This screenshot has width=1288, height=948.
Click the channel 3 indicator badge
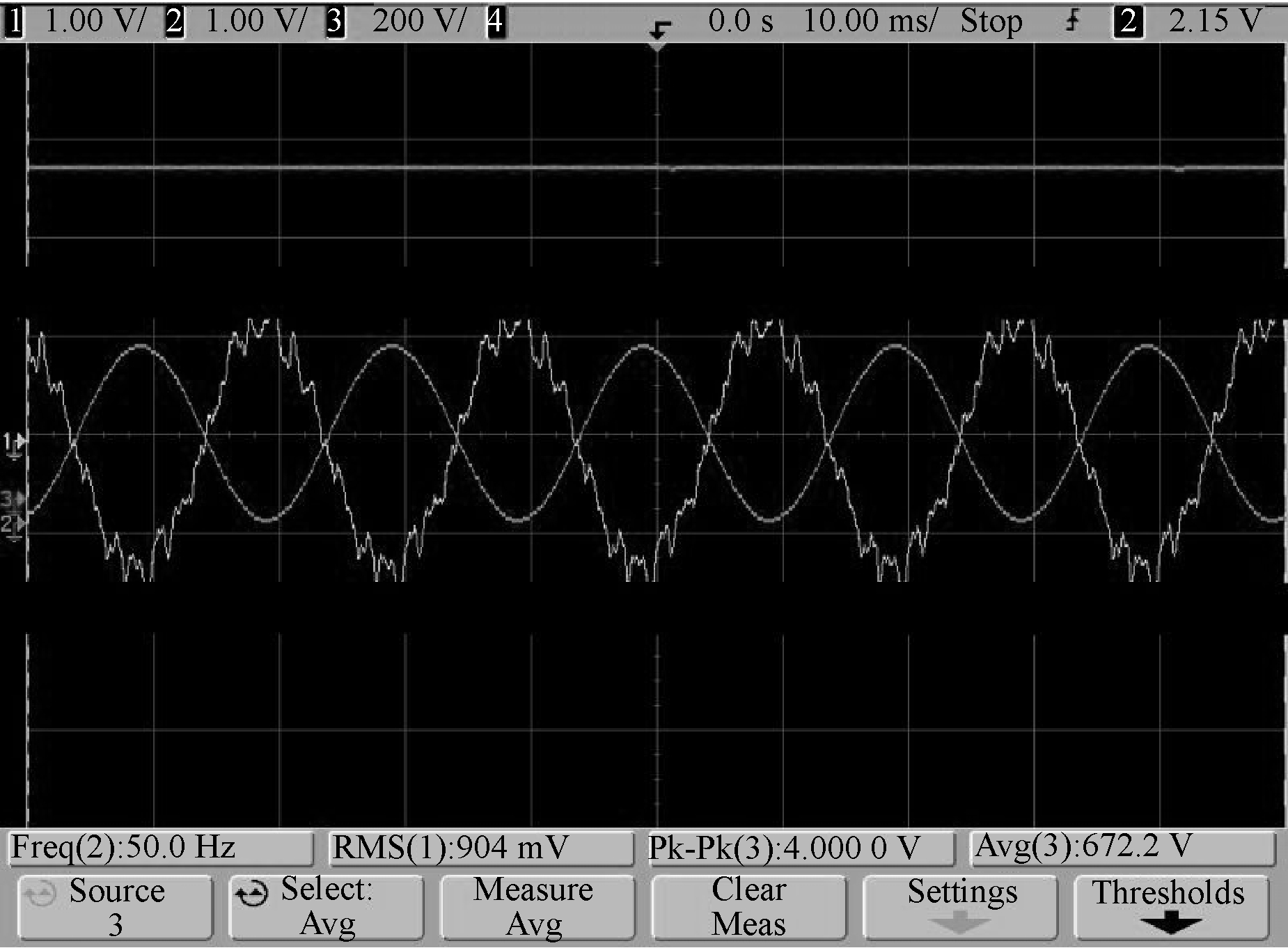point(335,21)
